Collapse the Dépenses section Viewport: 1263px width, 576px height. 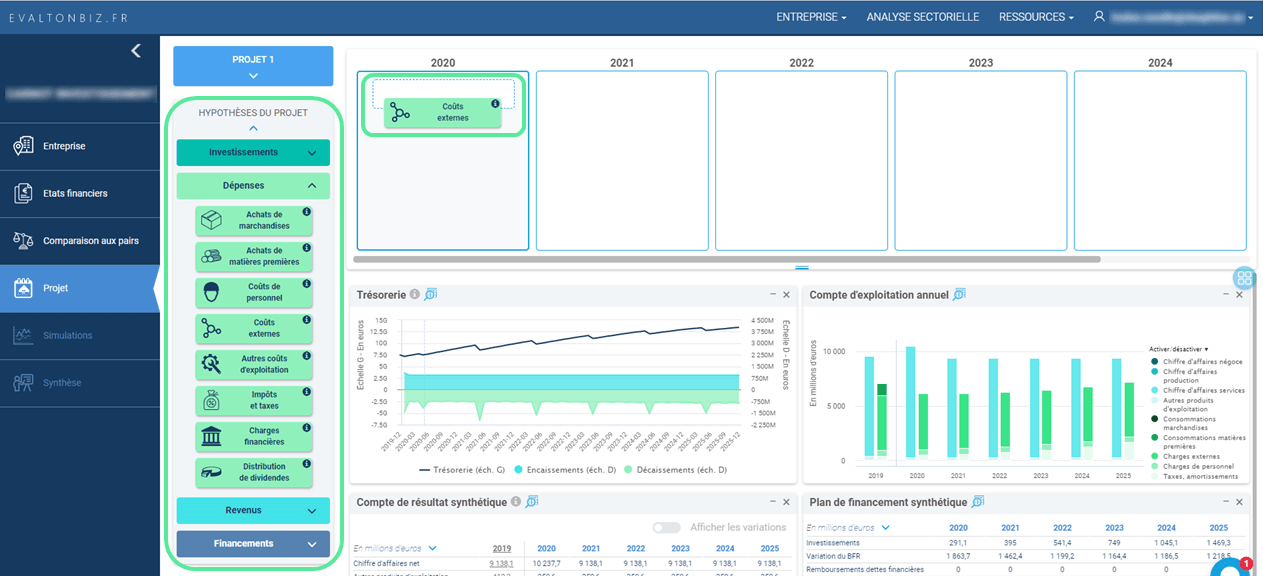click(253, 186)
